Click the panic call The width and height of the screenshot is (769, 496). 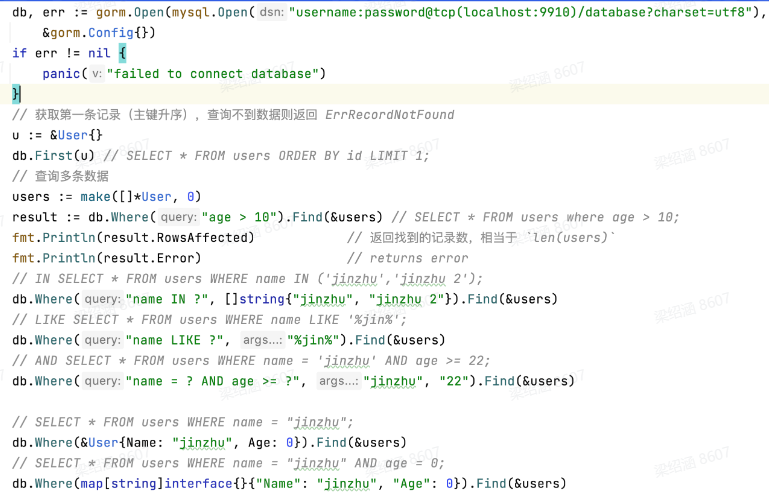184,74
